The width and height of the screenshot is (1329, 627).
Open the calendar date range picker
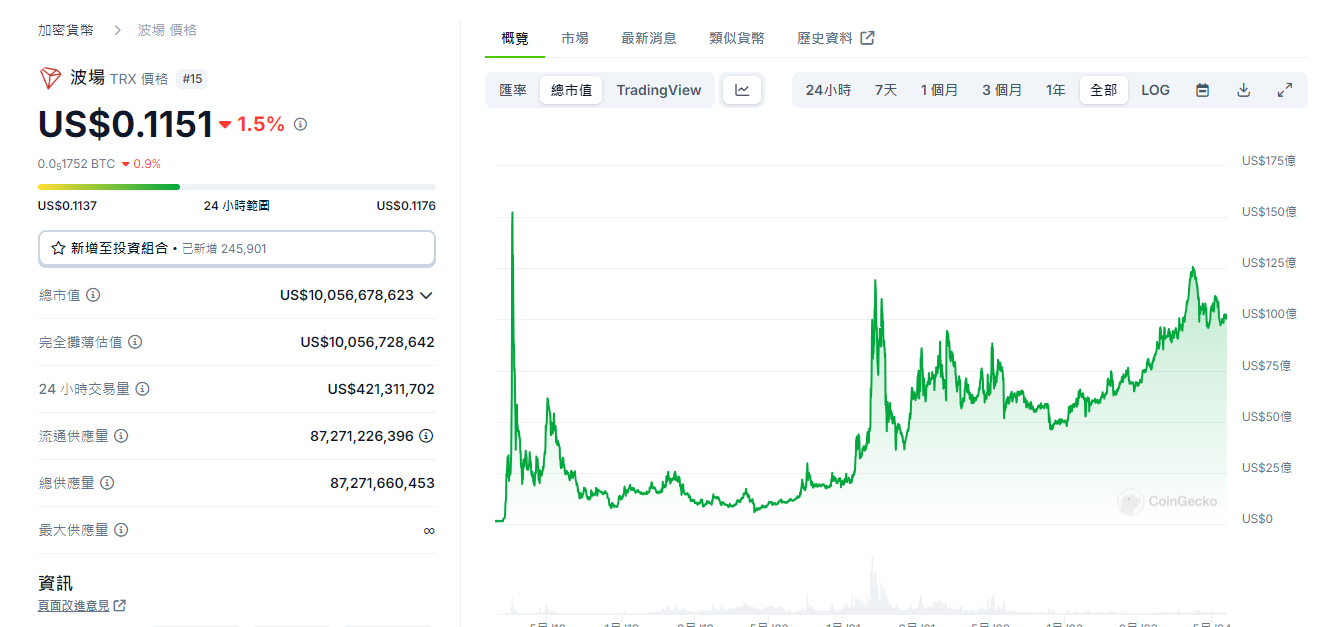1203,90
